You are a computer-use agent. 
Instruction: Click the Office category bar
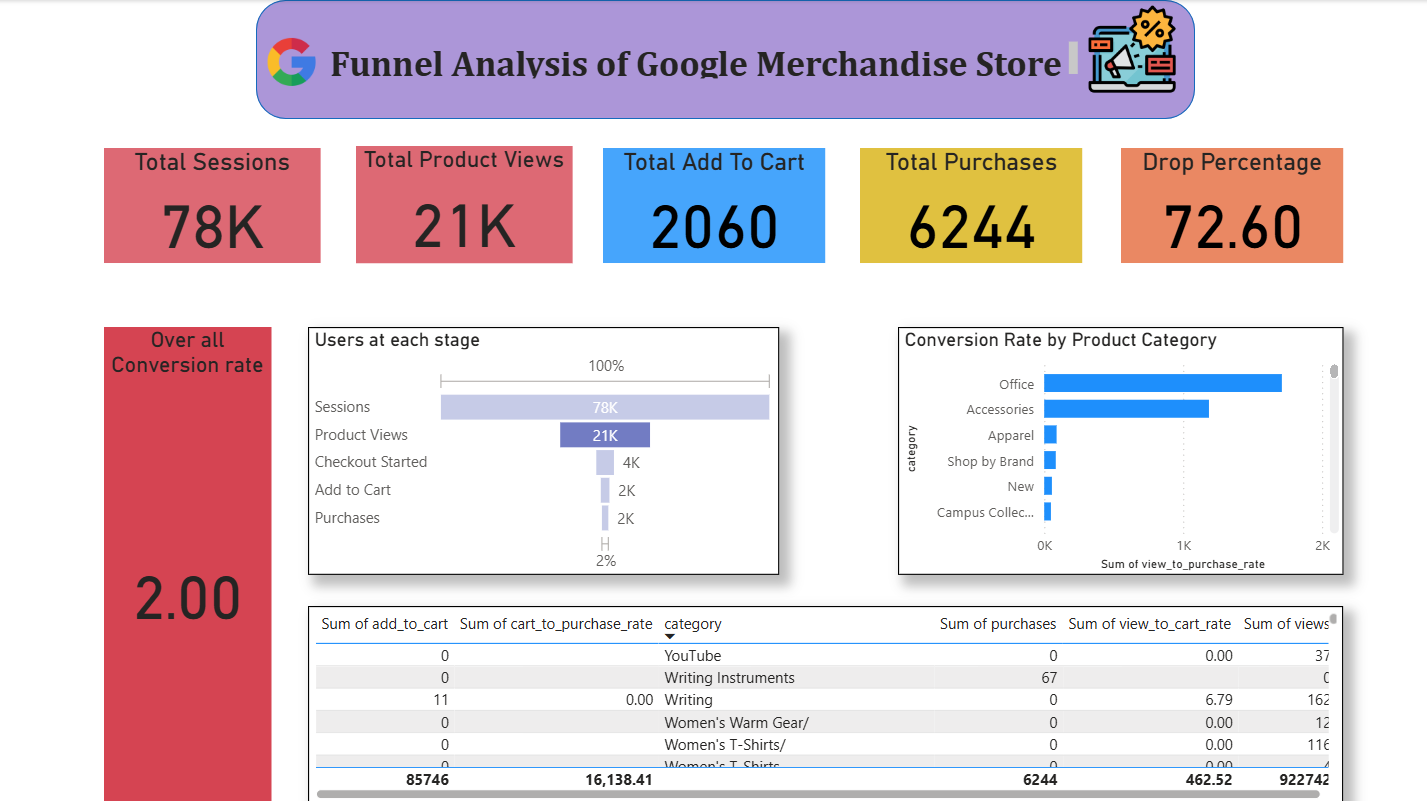(x=1163, y=383)
